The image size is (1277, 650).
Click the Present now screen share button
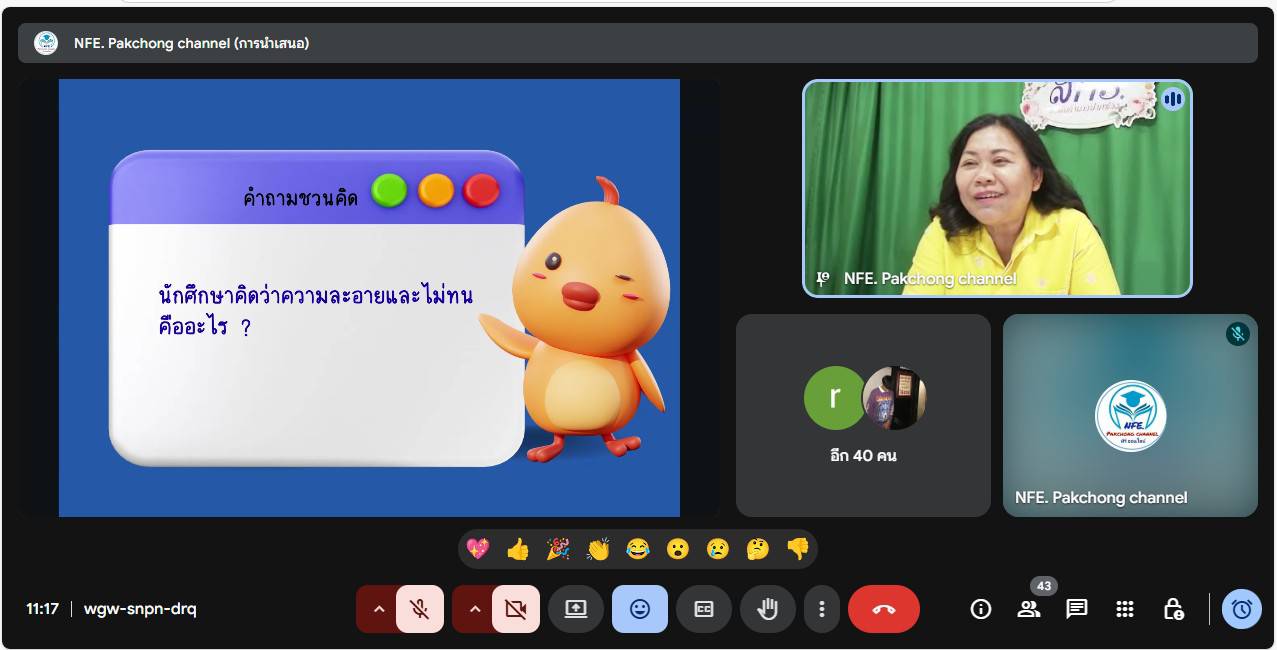[576, 609]
